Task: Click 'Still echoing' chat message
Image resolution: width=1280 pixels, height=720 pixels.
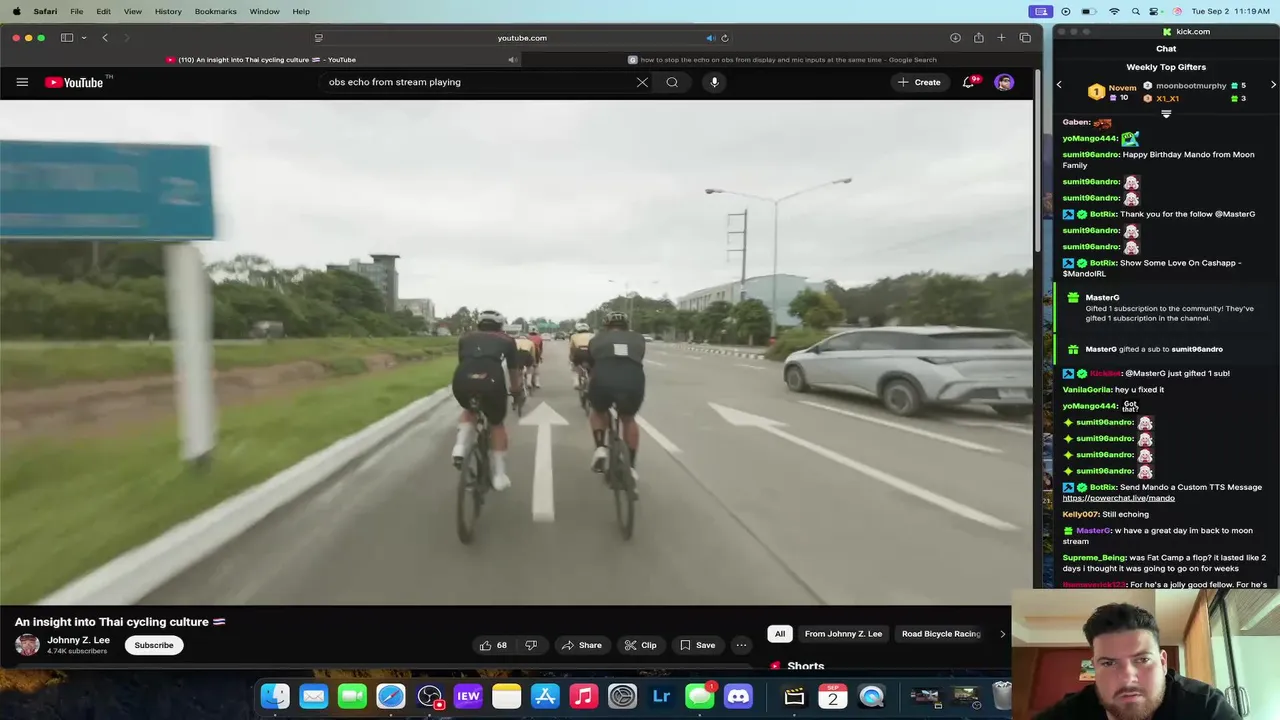Action: [x=1125, y=514]
